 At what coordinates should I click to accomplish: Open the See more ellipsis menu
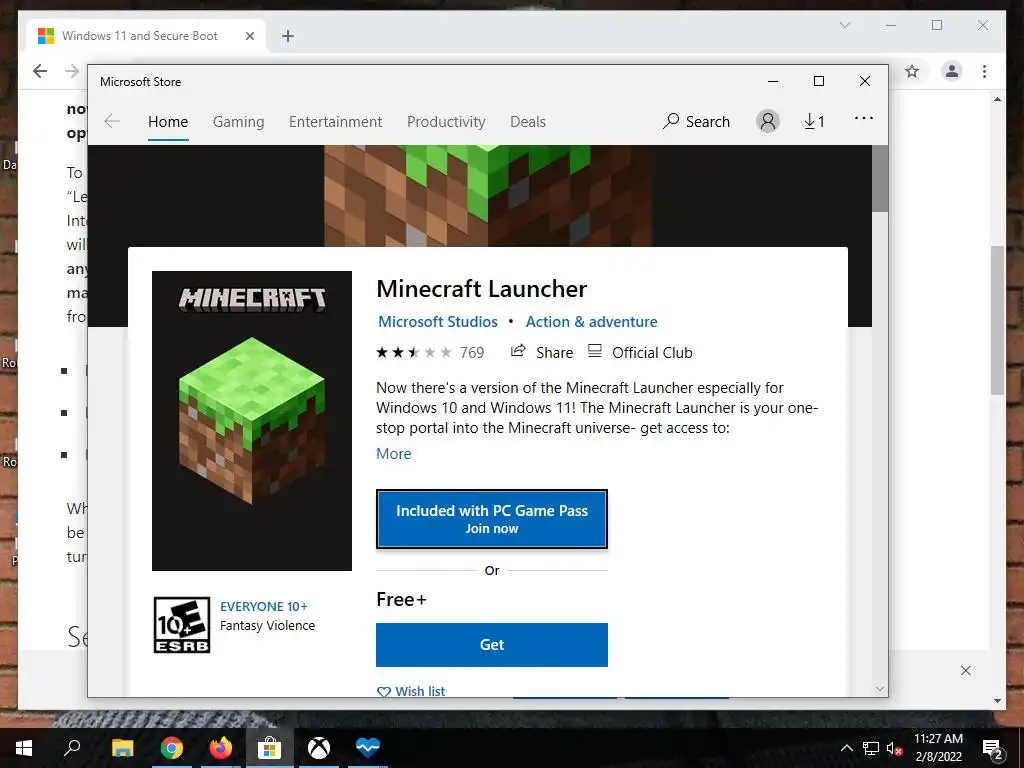coord(863,118)
